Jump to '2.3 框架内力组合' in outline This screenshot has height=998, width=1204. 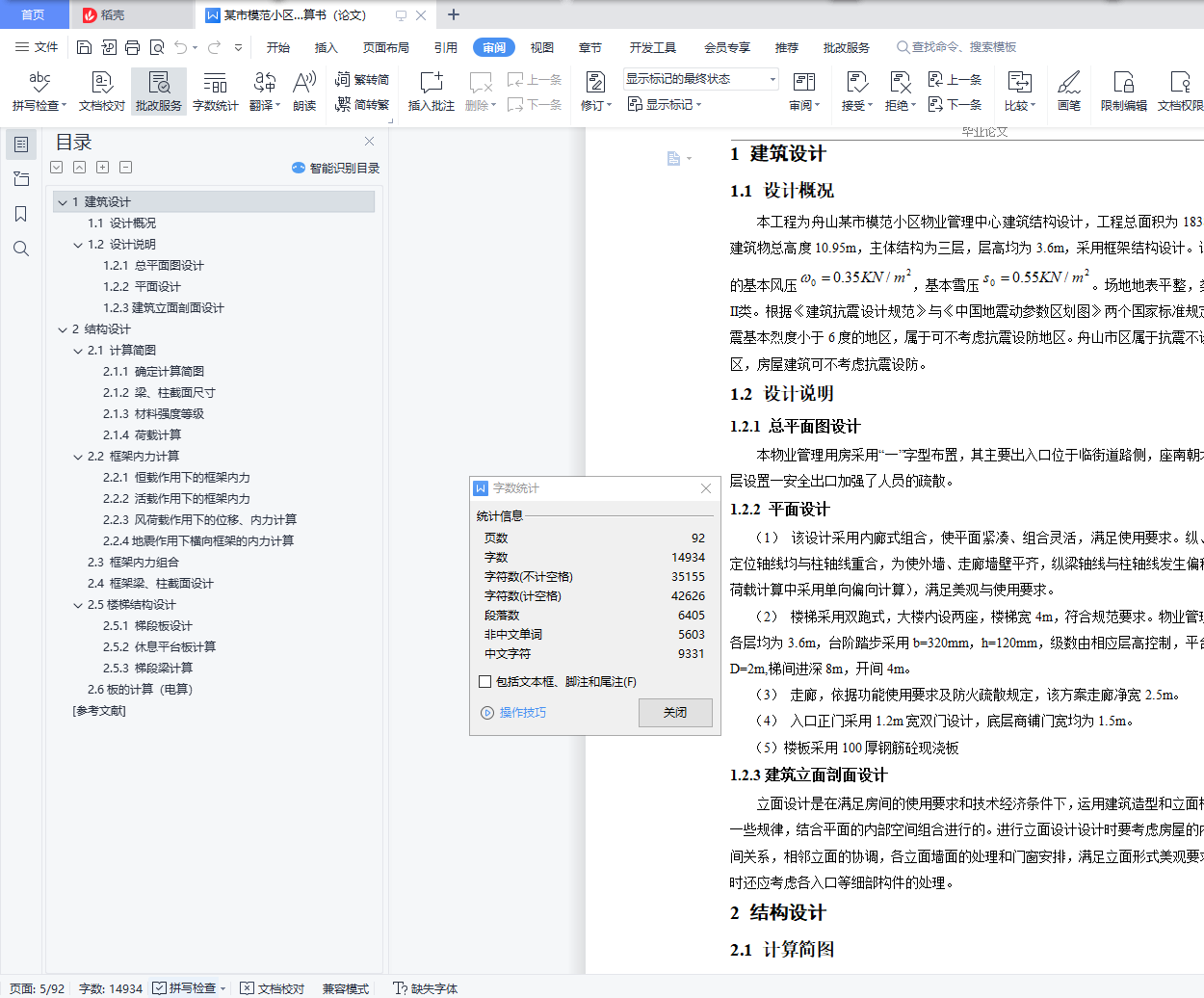point(133,563)
